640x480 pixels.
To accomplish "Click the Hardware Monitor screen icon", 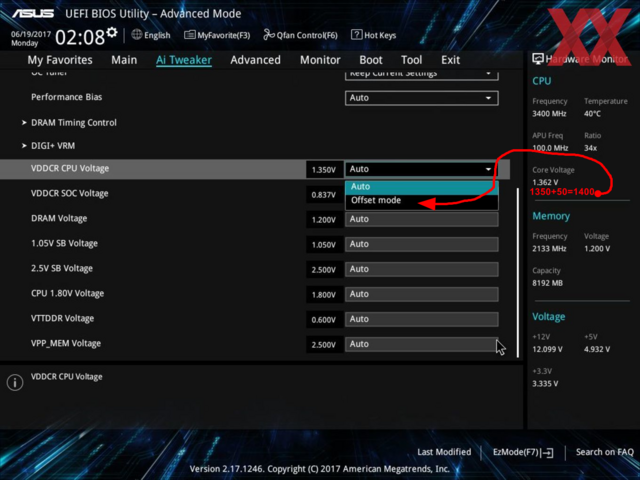I will (x=538, y=59).
